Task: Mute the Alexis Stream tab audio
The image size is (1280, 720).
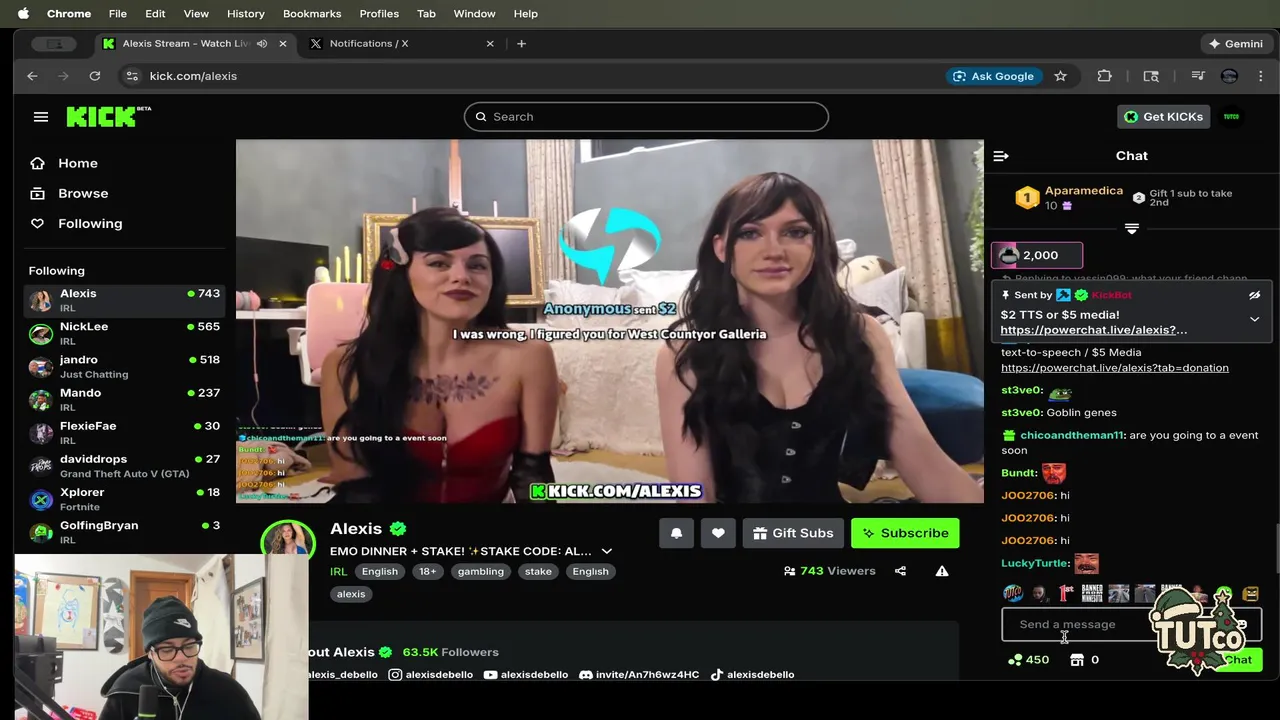Action: (x=262, y=44)
